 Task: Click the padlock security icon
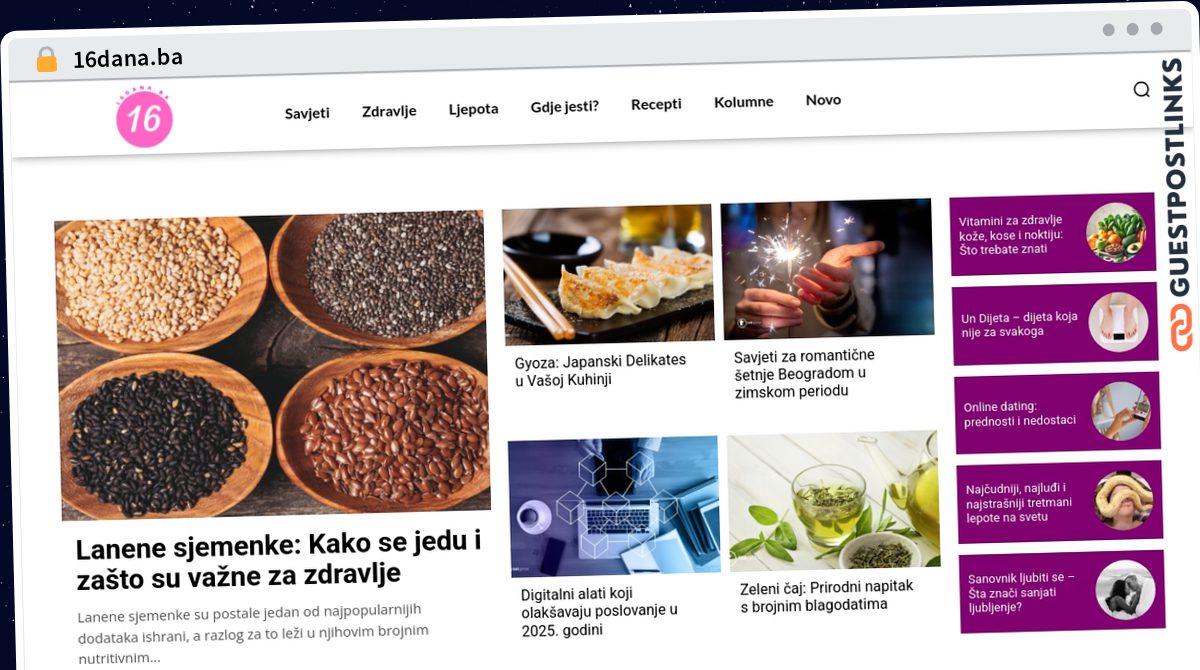point(46,60)
